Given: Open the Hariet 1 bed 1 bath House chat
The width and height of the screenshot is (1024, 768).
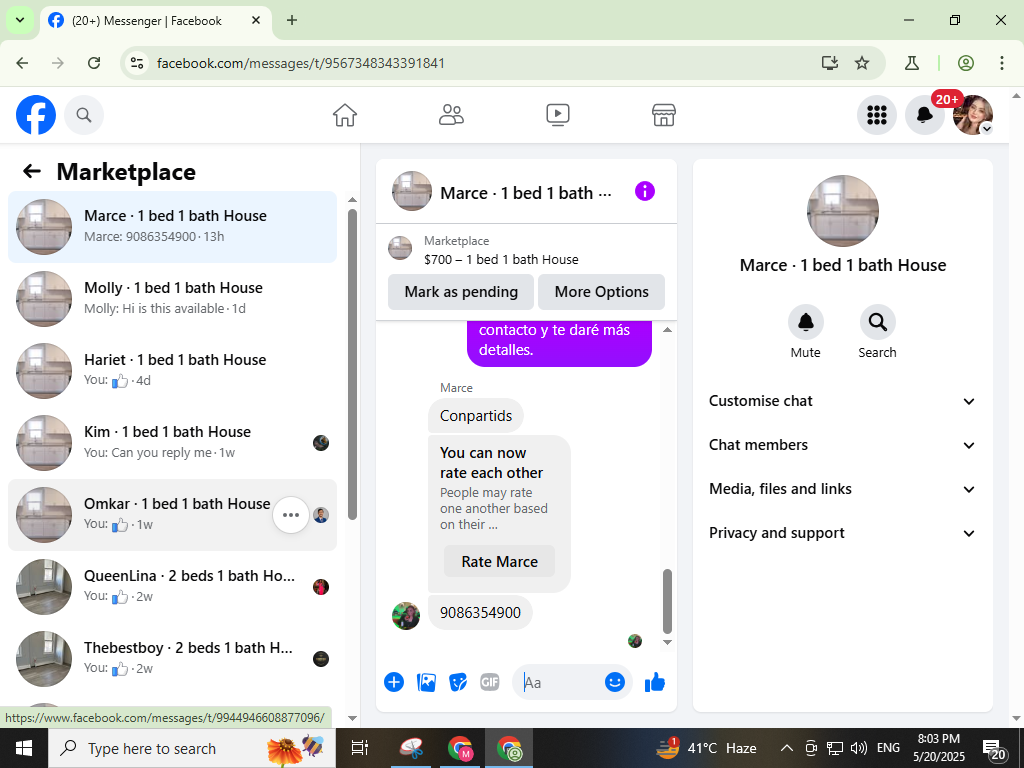Looking at the screenshot, I should click(x=172, y=370).
